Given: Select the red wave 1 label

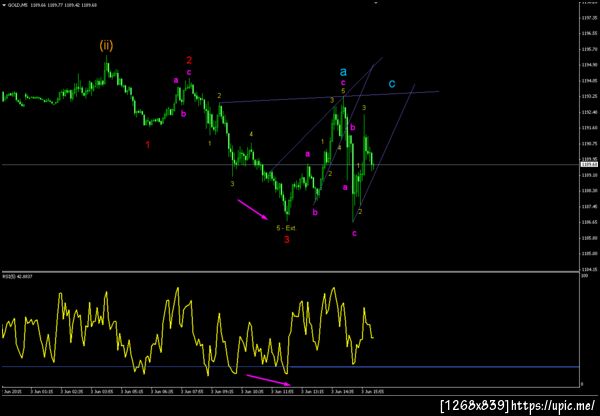Looking at the screenshot, I should pyautogui.click(x=148, y=145).
